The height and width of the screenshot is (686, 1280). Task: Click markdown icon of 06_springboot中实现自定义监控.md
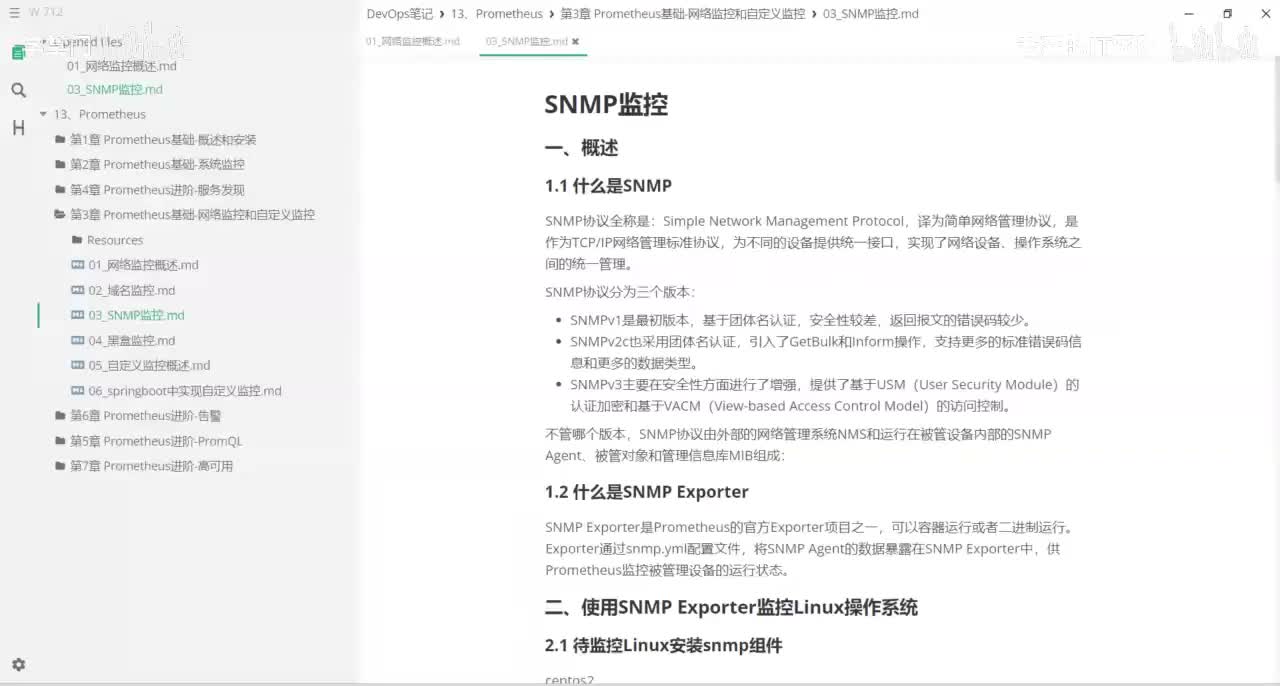pyautogui.click(x=78, y=391)
